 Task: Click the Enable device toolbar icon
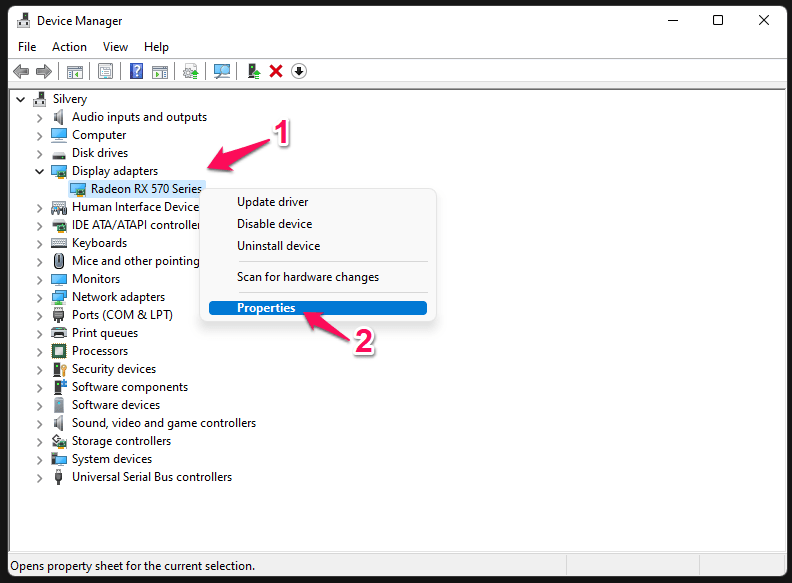(x=254, y=71)
